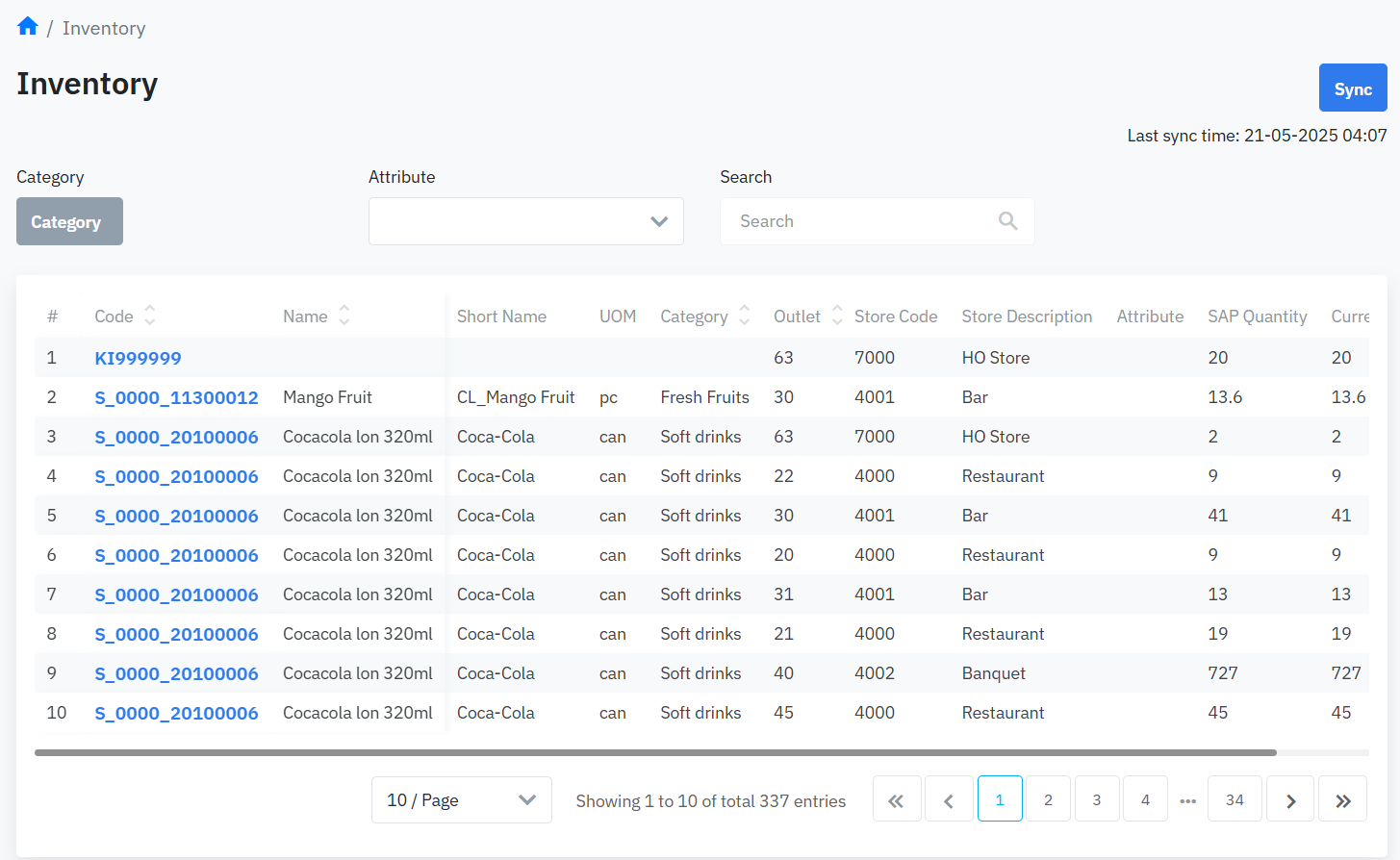Sort by Category column sort icon

coord(744,316)
